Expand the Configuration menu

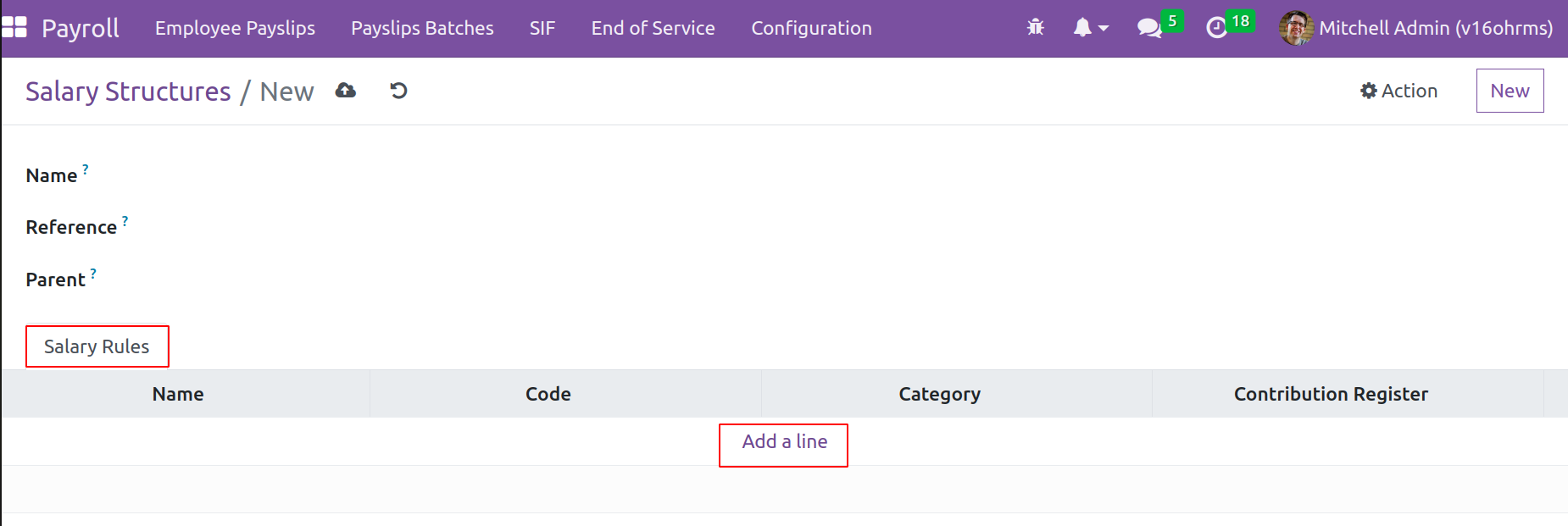point(811,28)
